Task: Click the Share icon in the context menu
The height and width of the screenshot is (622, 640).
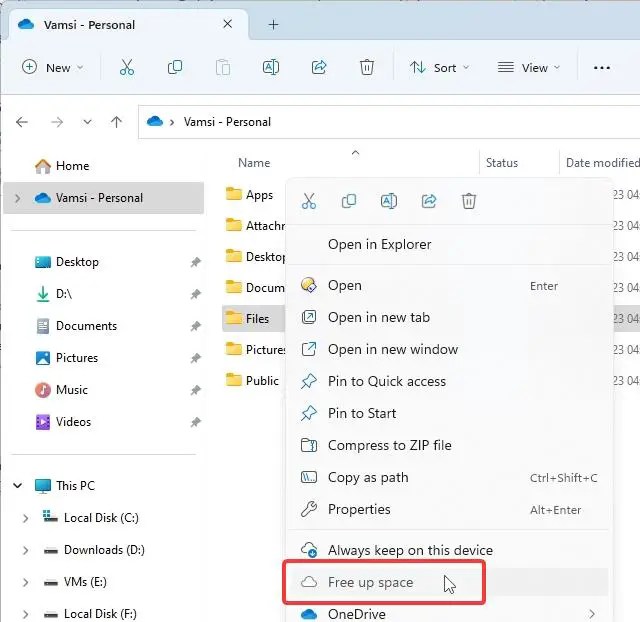Action: (429, 201)
